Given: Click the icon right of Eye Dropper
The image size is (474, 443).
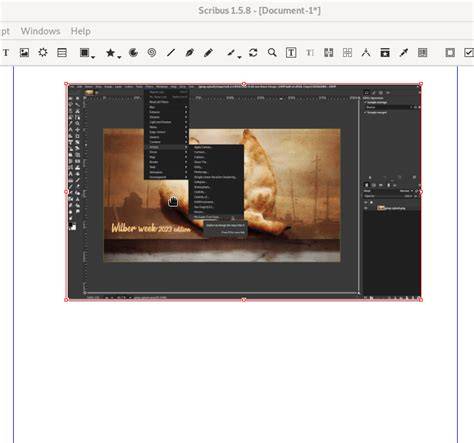Looking at the screenshot, I should coord(423,53).
